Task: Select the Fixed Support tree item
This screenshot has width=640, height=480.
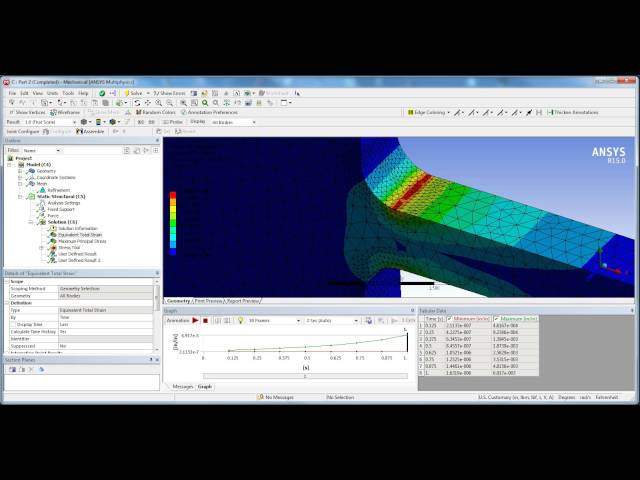Action: tap(60, 209)
